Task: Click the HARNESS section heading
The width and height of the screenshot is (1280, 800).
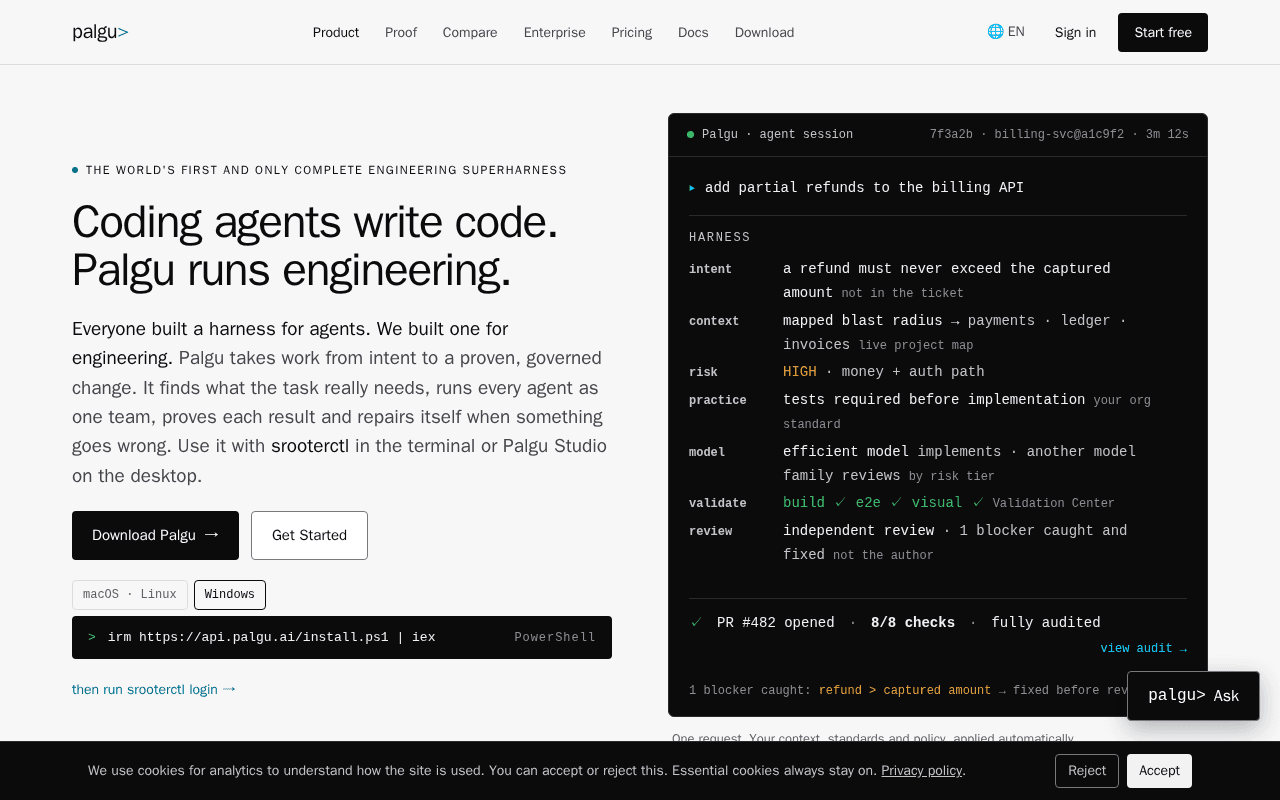Action: tap(720, 237)
